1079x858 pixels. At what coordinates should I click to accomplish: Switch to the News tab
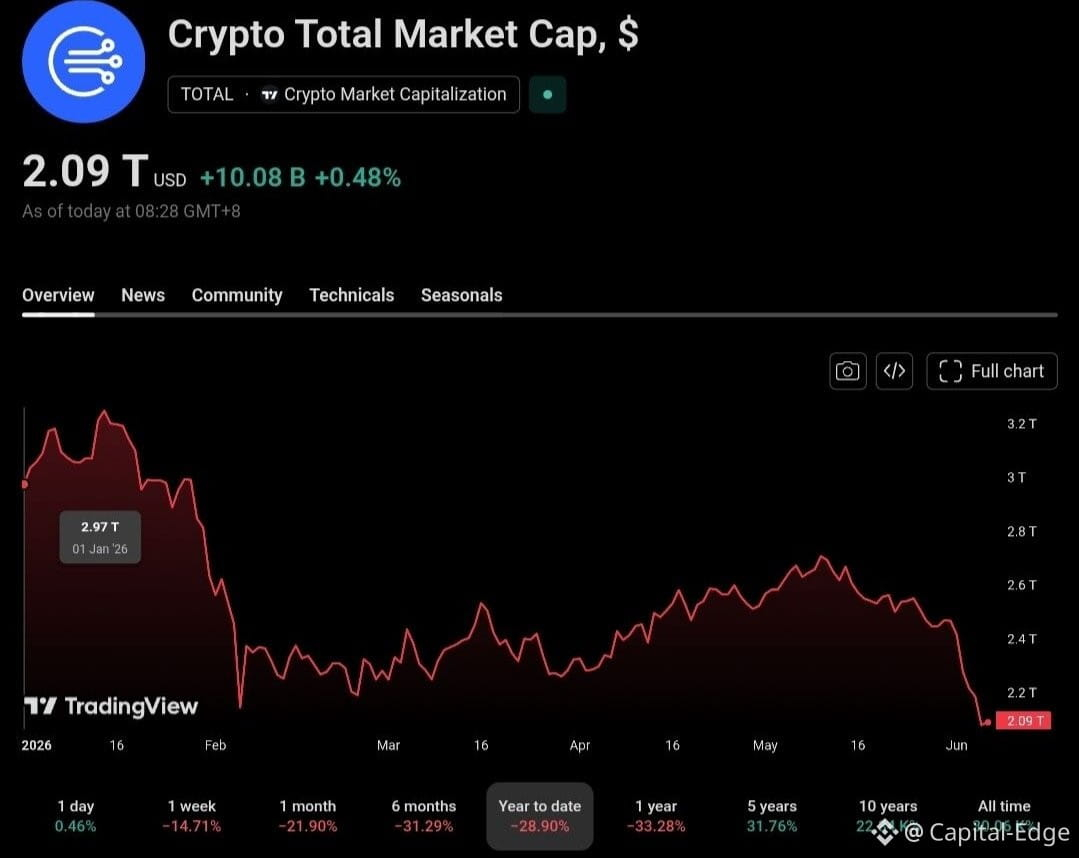pyautogui.click(x=143, y=295)
